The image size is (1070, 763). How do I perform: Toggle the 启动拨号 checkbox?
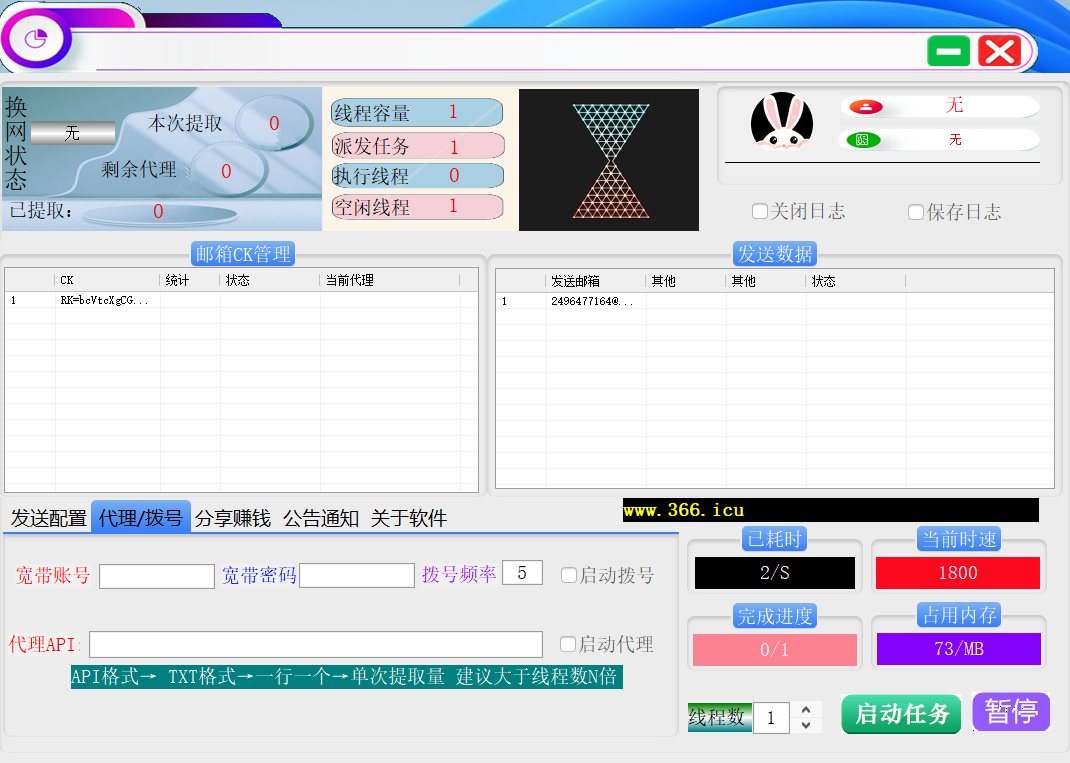pos(569,575)
